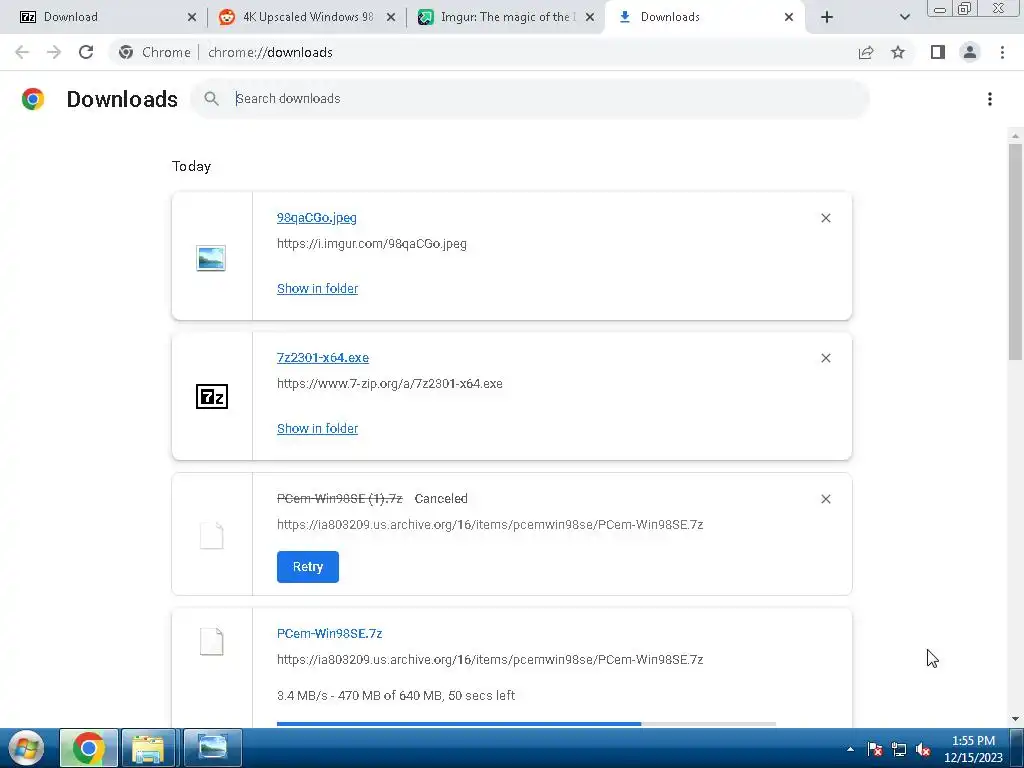This screenshot has width=1024, height=768.
Task: Click the muted volume tray icon
Action: pyautogui.click(x=923, y=749)
